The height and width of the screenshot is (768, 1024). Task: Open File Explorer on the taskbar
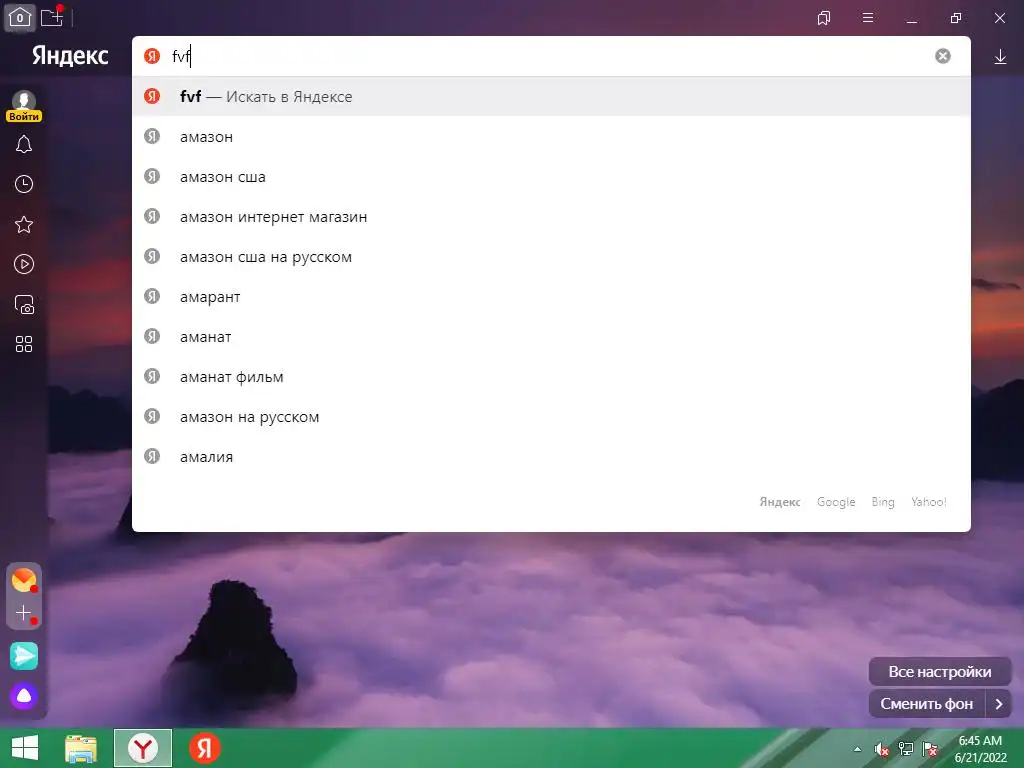click(x=81, y=748)
